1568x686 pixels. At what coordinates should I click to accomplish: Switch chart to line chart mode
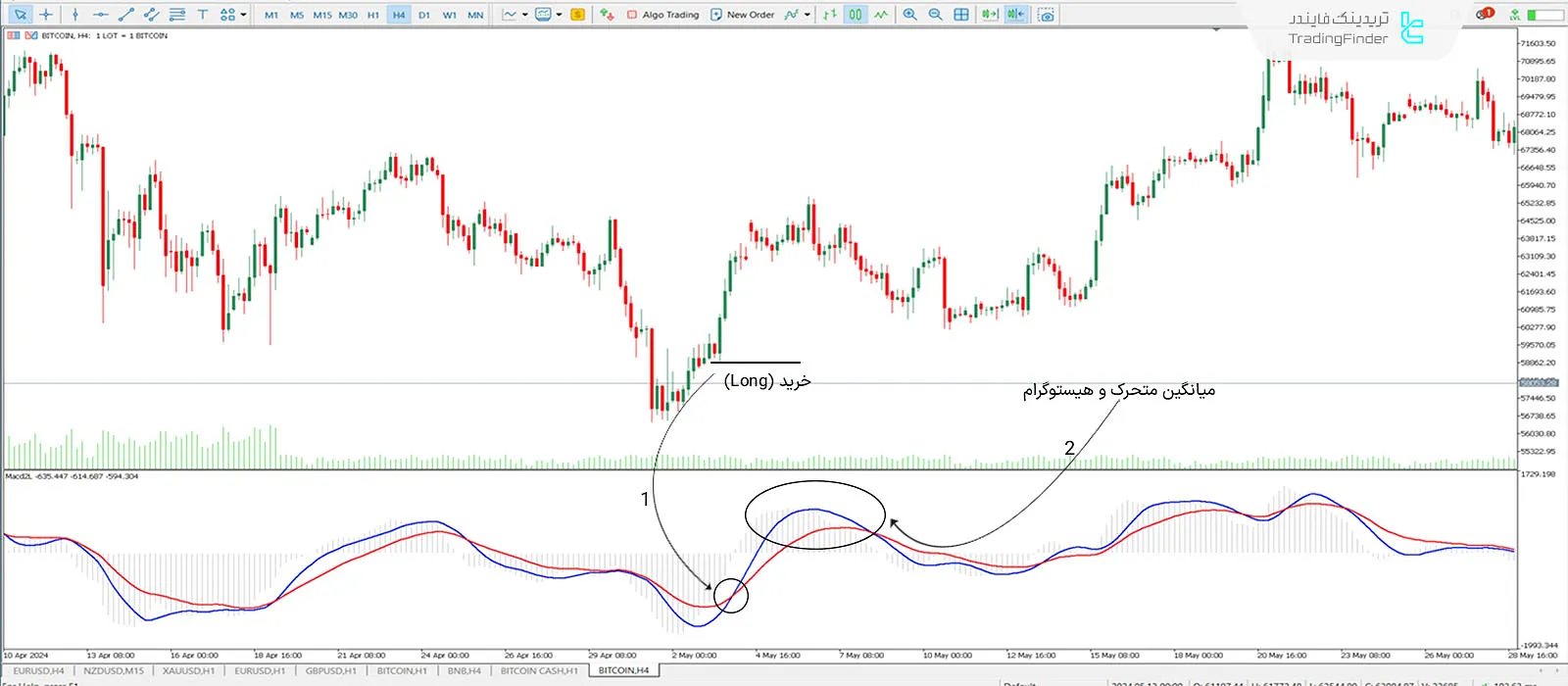[x=881, y=15]
